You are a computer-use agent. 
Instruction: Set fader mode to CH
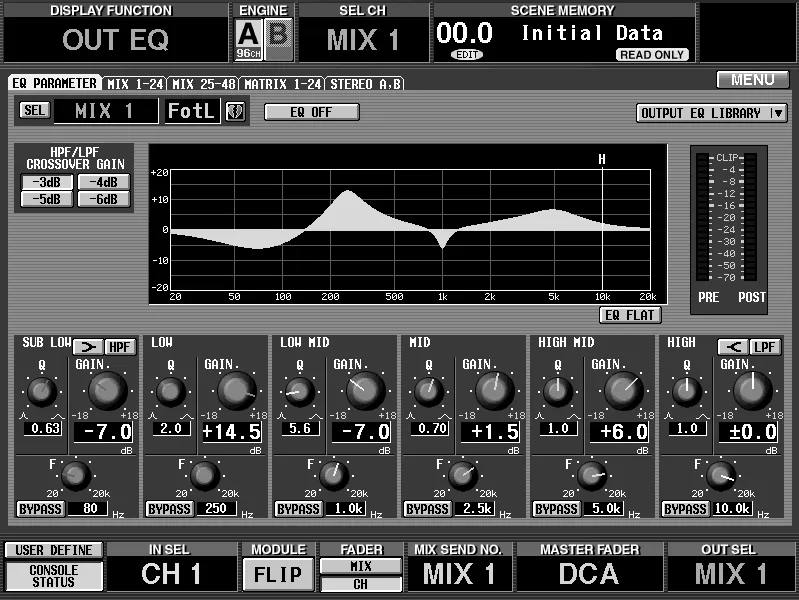pyautogui.click(x=361, y=584)
